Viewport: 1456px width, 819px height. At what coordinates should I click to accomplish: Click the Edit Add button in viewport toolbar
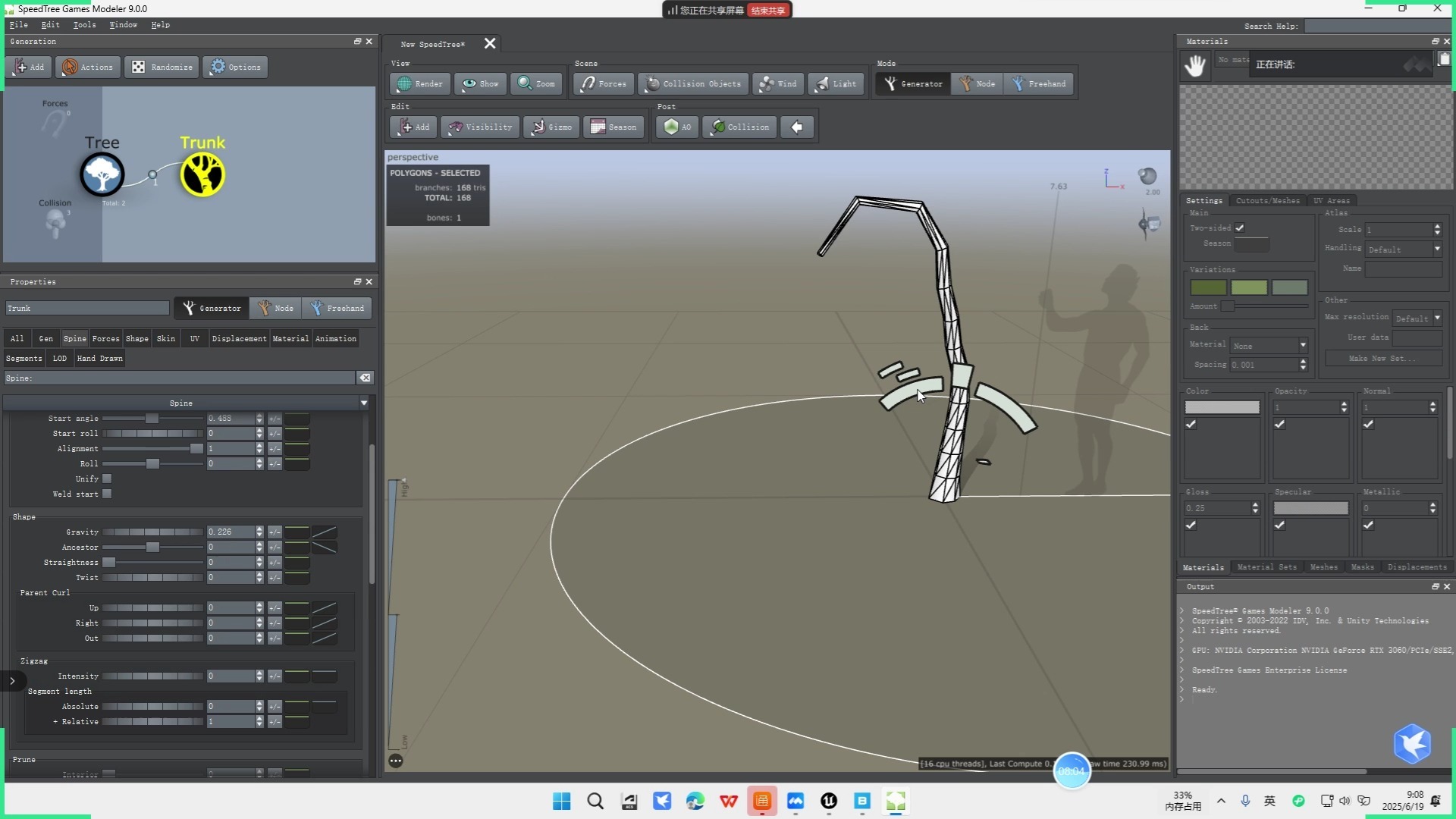point(414,127)
